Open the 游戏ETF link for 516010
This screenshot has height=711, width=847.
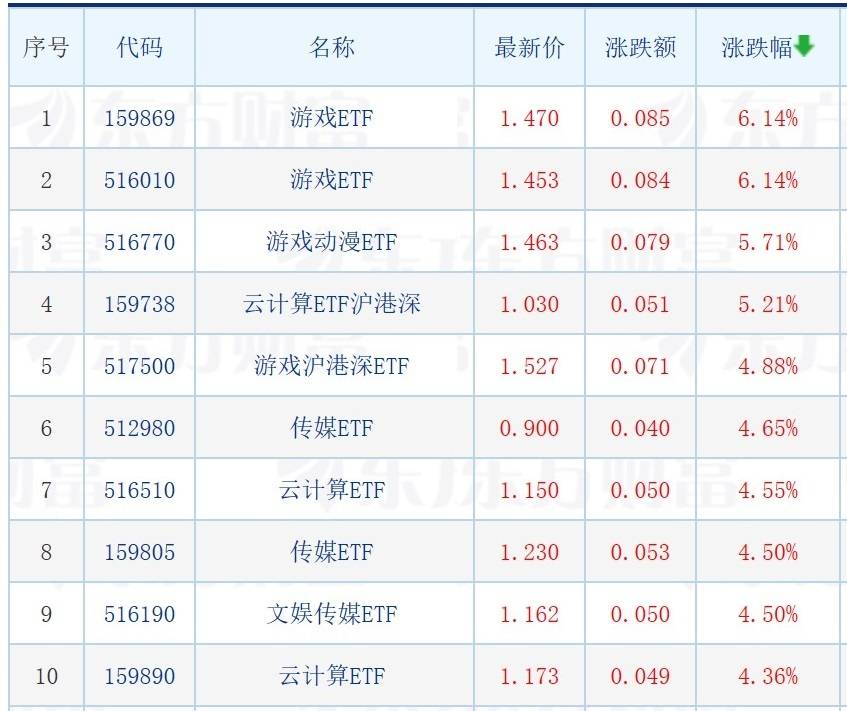[332, 180]
